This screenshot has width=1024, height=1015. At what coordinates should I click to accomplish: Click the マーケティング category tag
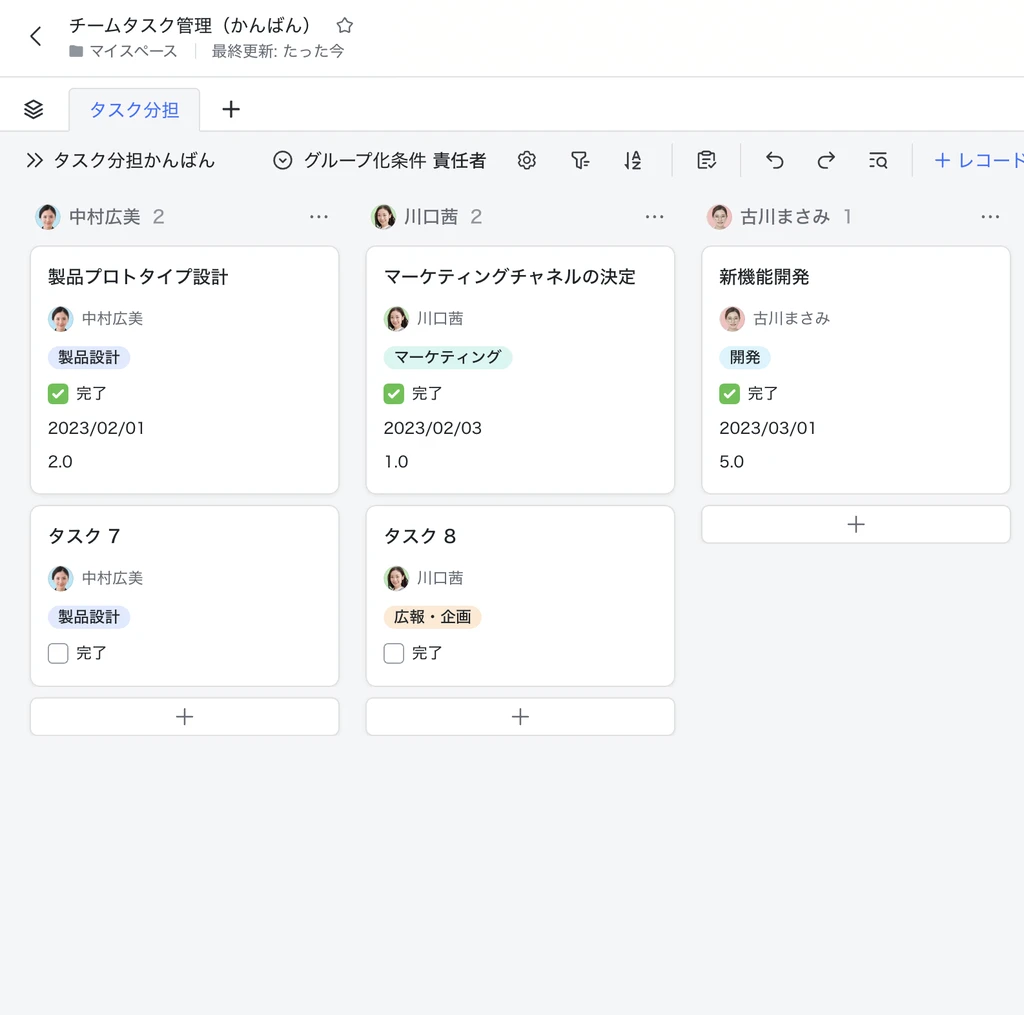tap(448, 357)
